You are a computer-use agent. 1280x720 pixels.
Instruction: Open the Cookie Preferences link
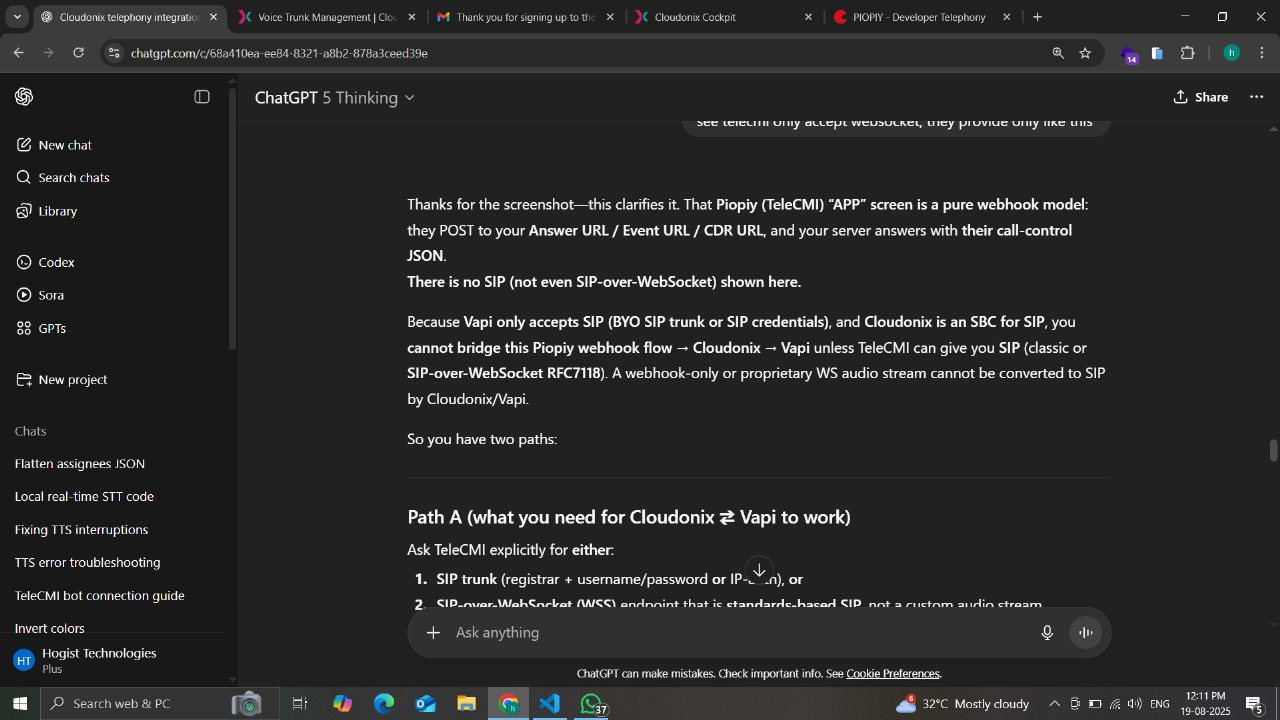(893, 674)
